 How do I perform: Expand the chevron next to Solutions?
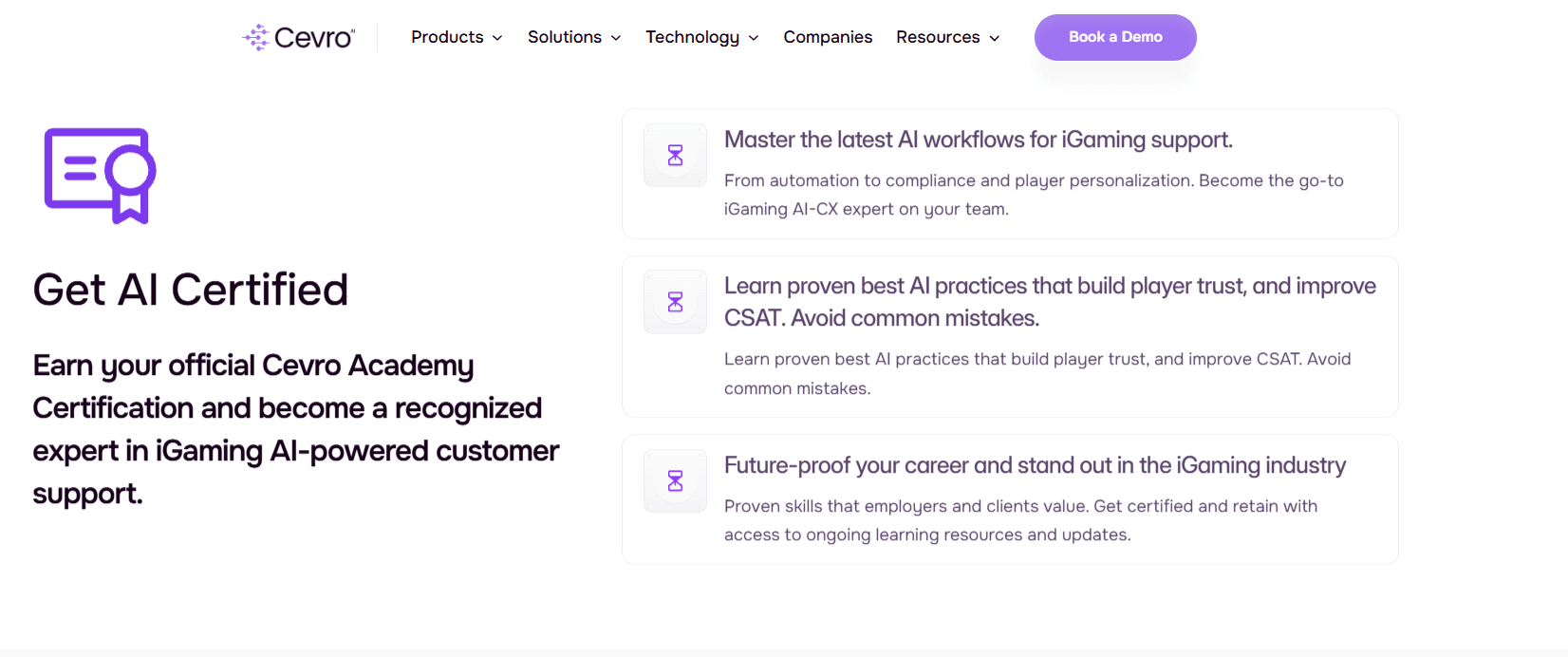click(x=615, y=38)
